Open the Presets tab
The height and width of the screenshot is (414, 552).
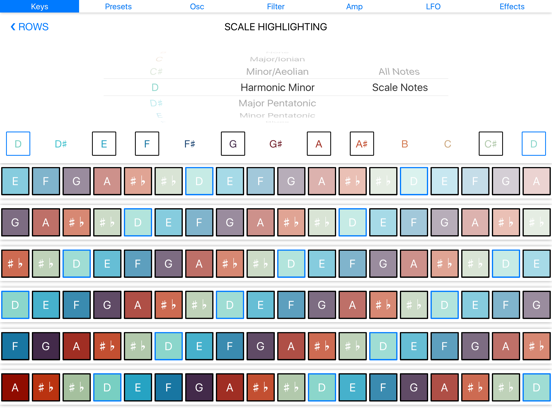[118, 6]
